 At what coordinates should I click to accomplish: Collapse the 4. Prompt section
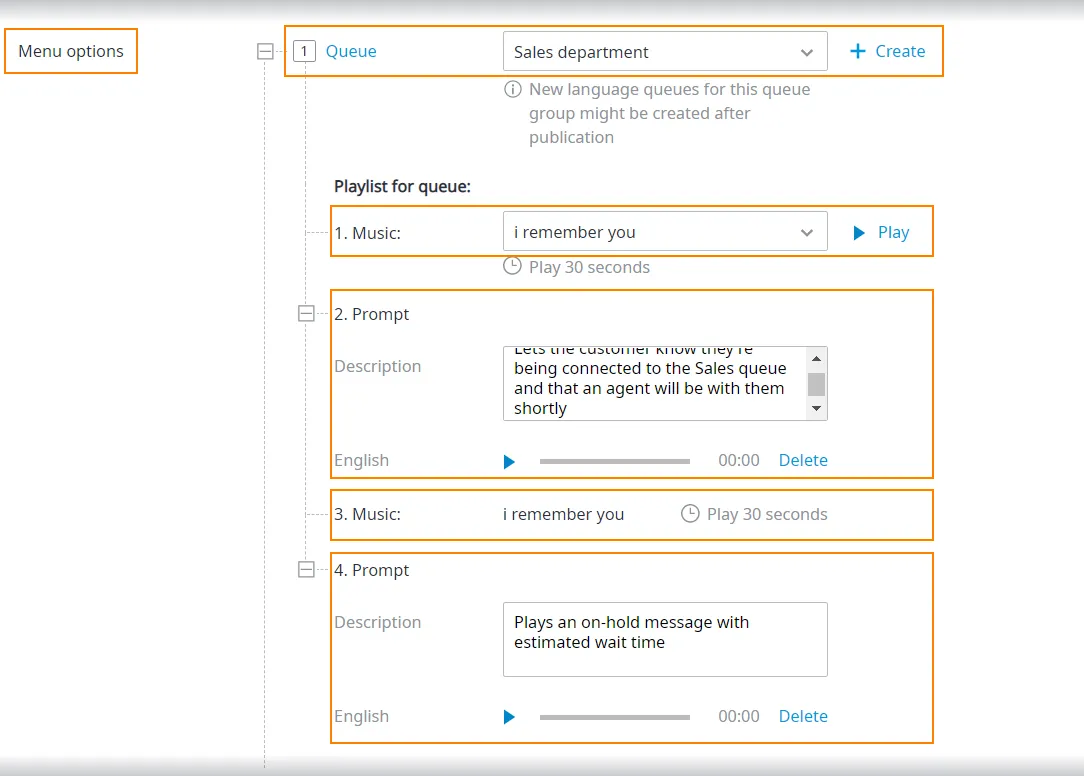coord(306,569)
